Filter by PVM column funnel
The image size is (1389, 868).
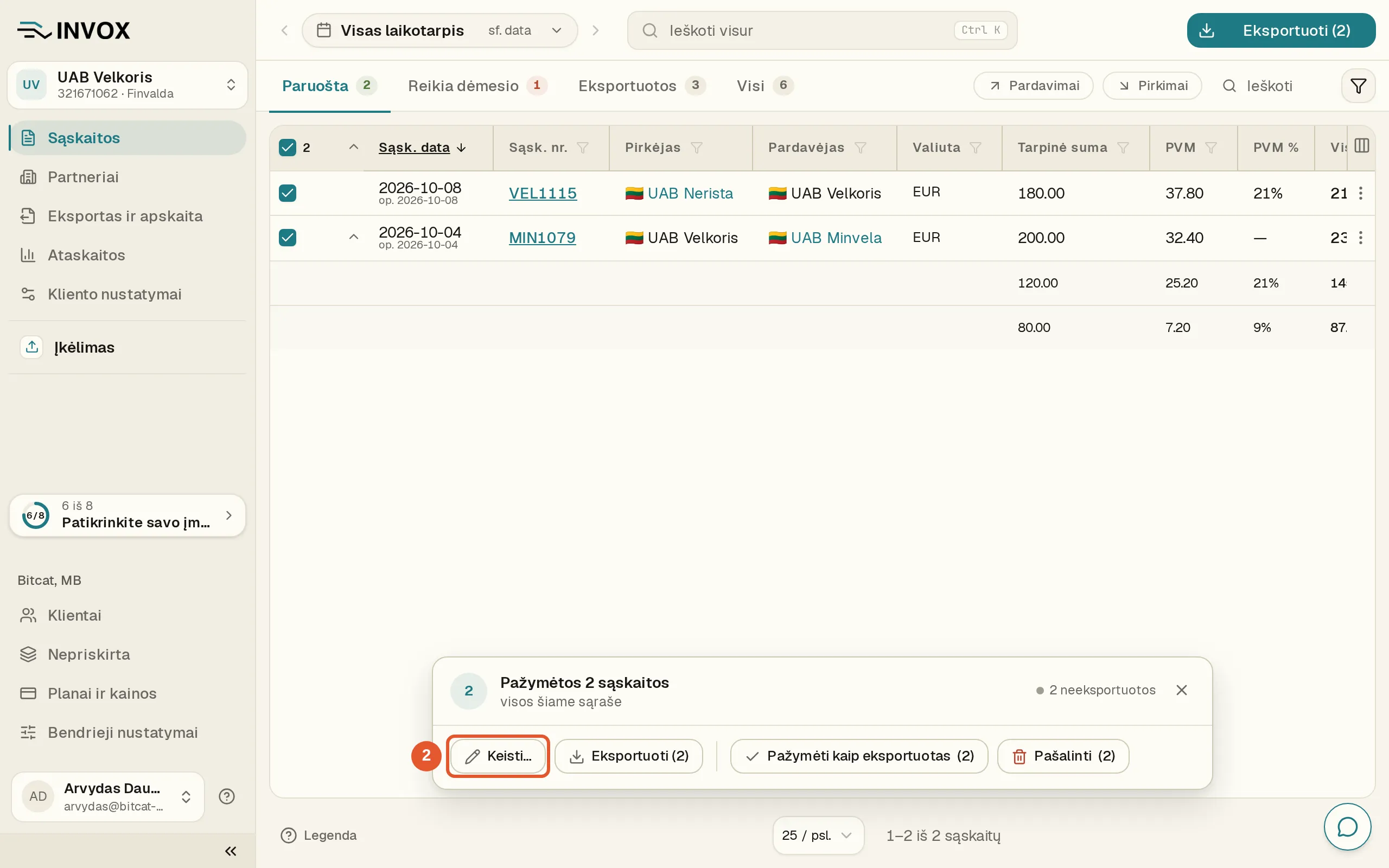tap(1210, 148)
